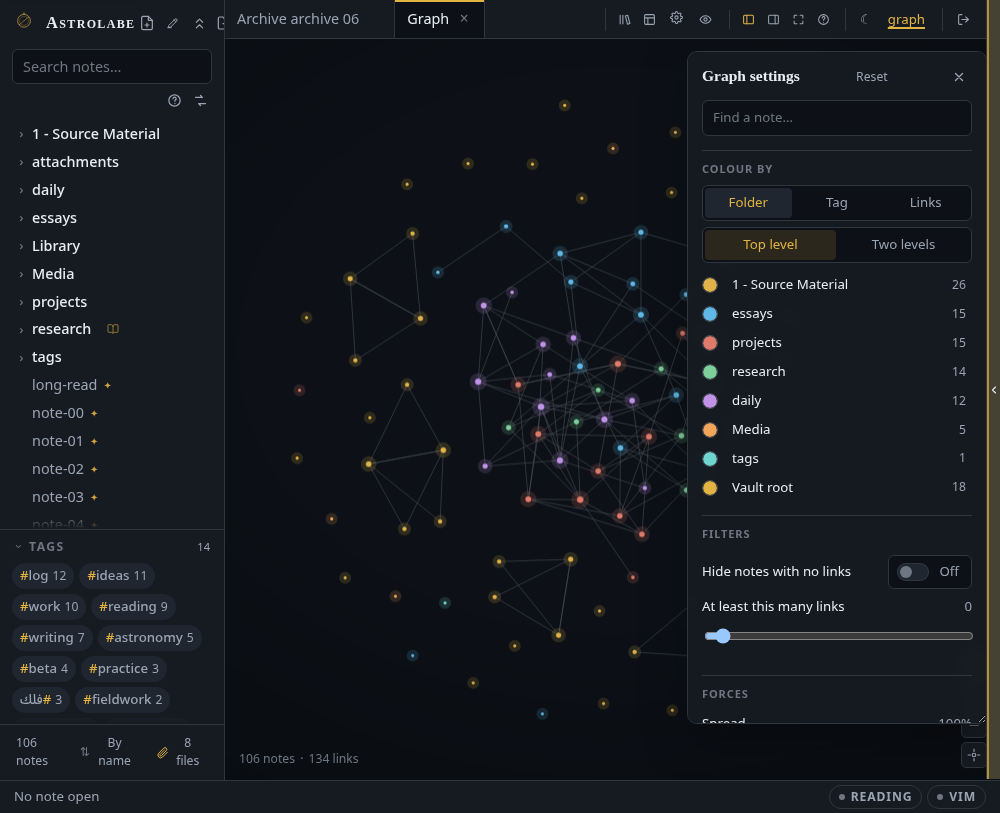Click the search filter options swap icon

[x=200, y=101]
